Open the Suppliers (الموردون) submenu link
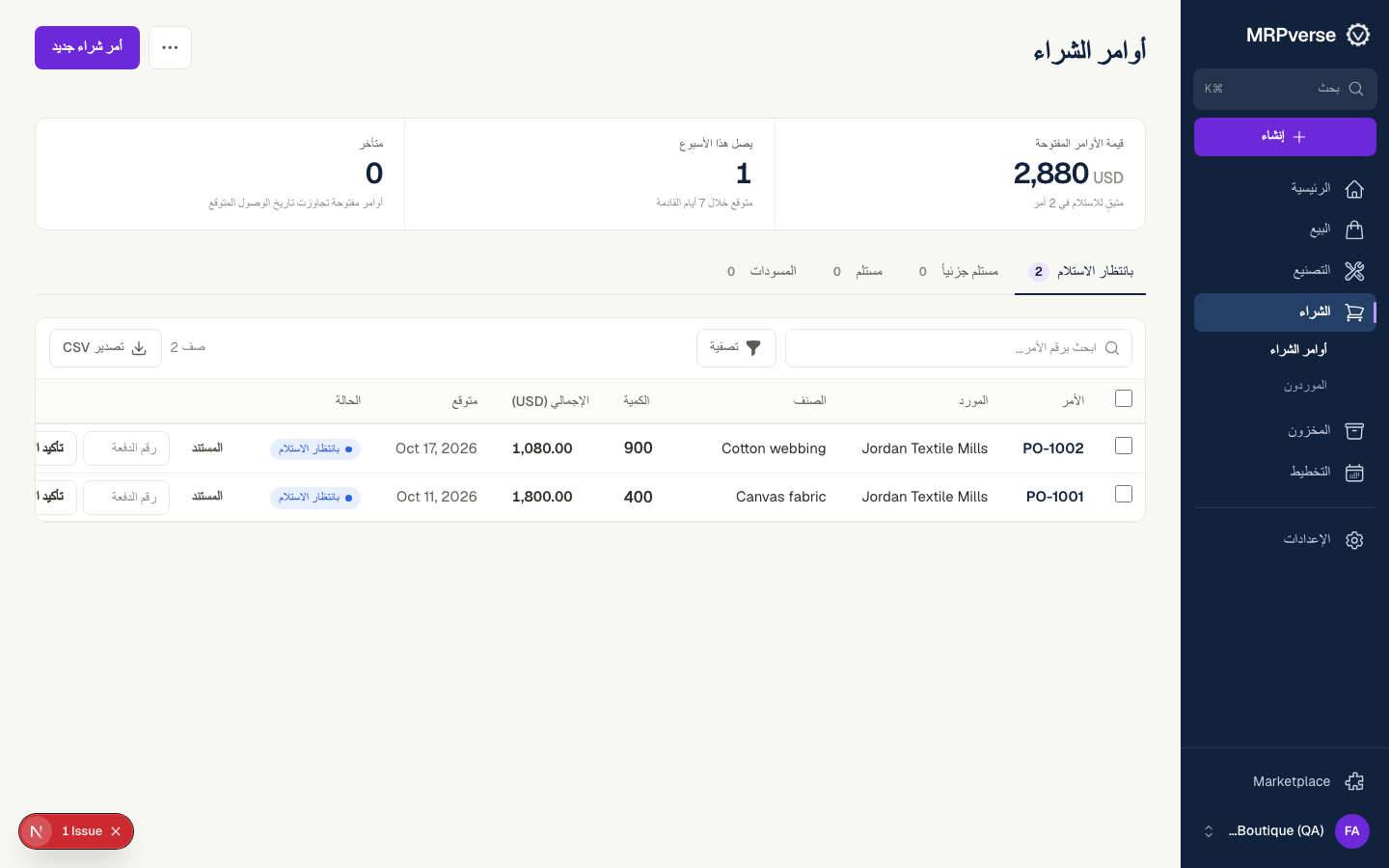 tap(1305, 386)
